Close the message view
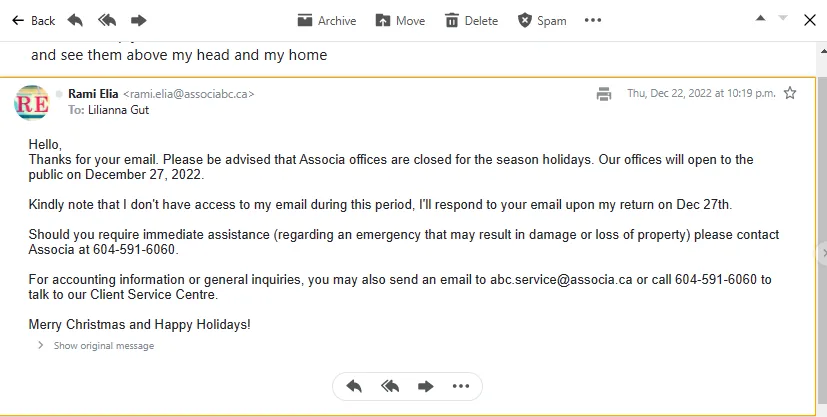This screenshot has width=827, height=417. point(810,20)
